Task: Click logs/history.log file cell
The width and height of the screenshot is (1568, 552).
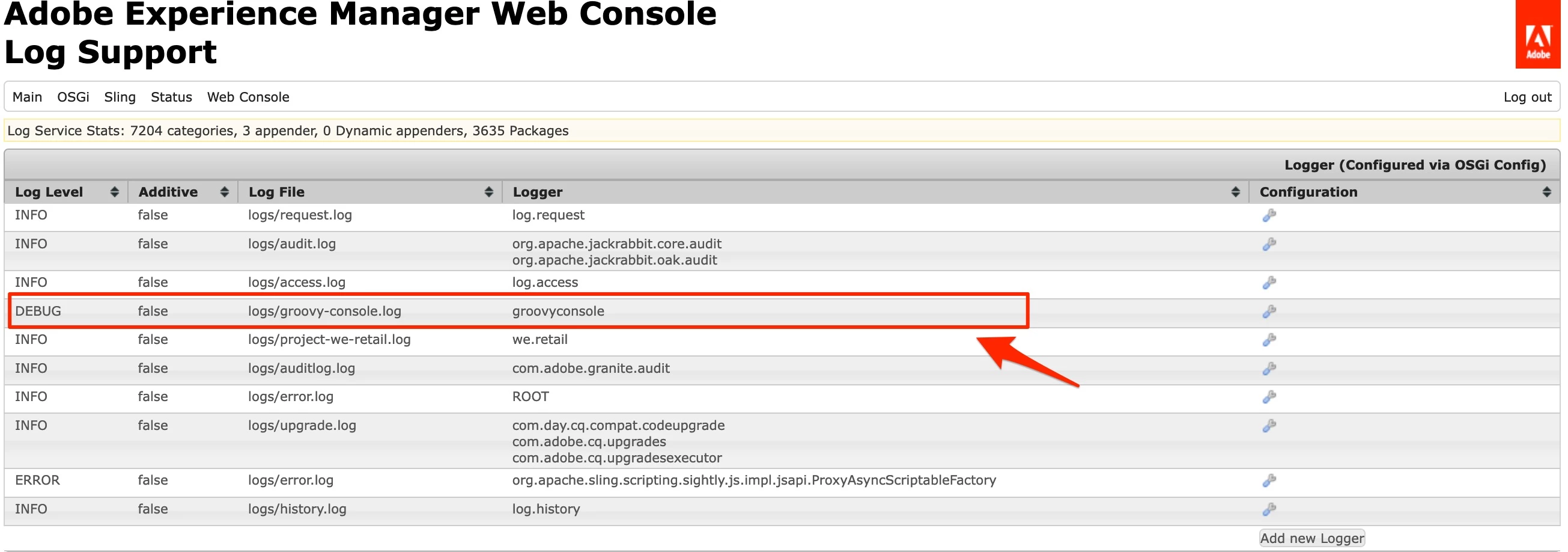Action: [x=297, y=509]
